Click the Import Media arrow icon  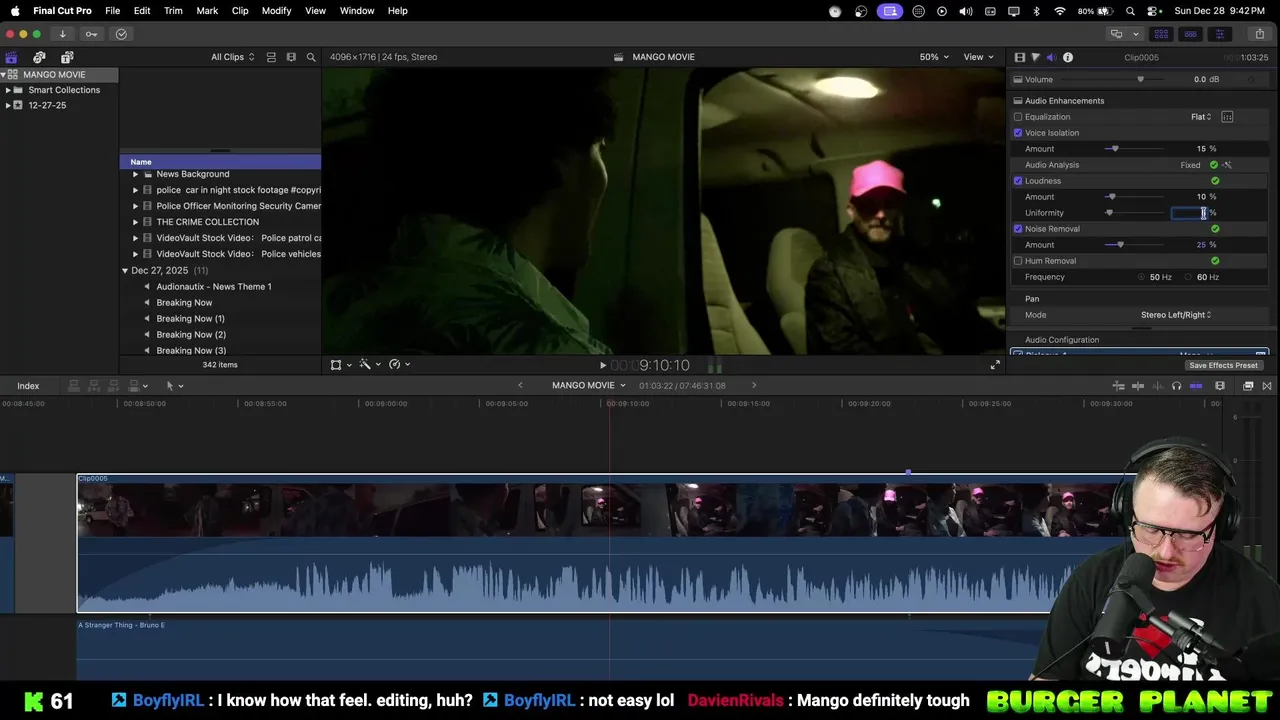click(62, 34)
